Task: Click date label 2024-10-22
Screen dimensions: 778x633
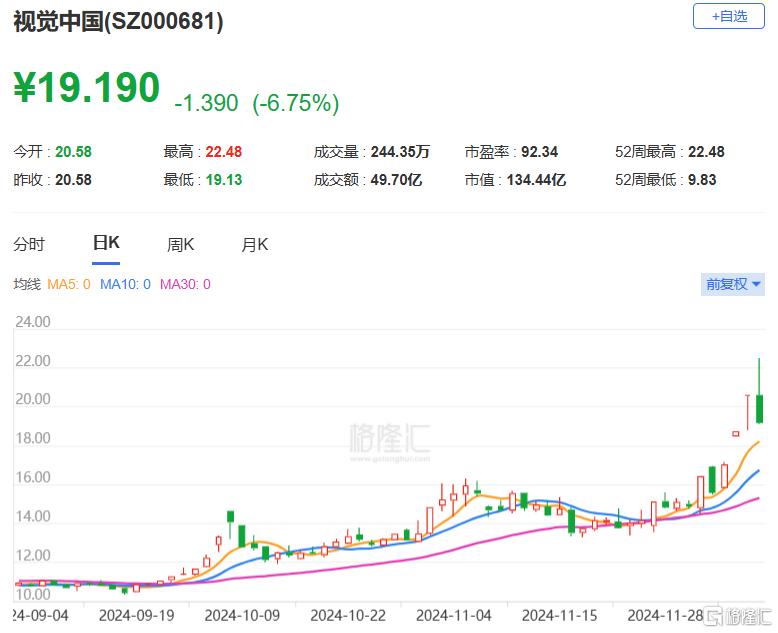Action: click(x=348, y=616)
